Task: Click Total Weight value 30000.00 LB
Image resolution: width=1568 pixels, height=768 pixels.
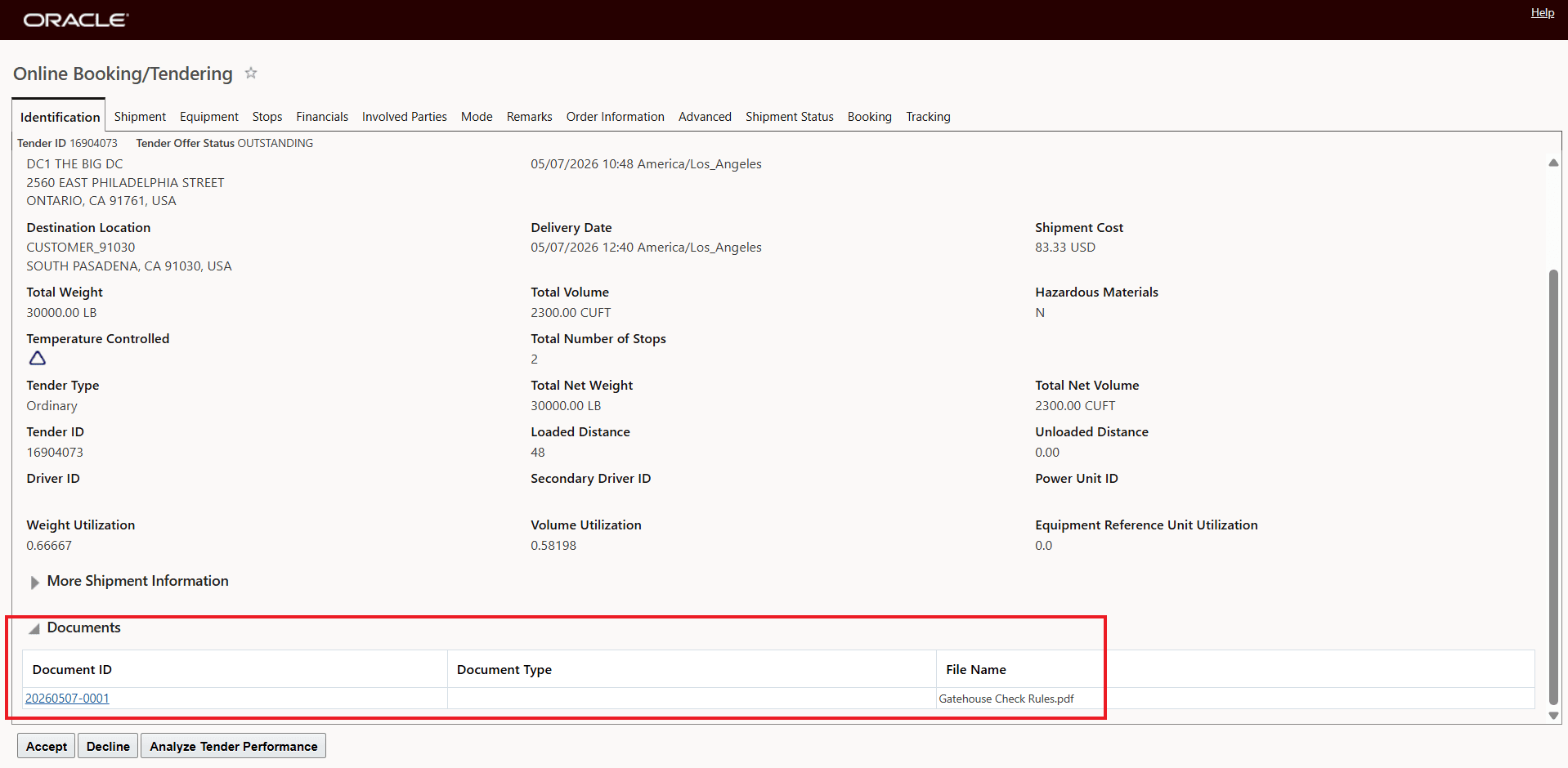Action: 61,313
